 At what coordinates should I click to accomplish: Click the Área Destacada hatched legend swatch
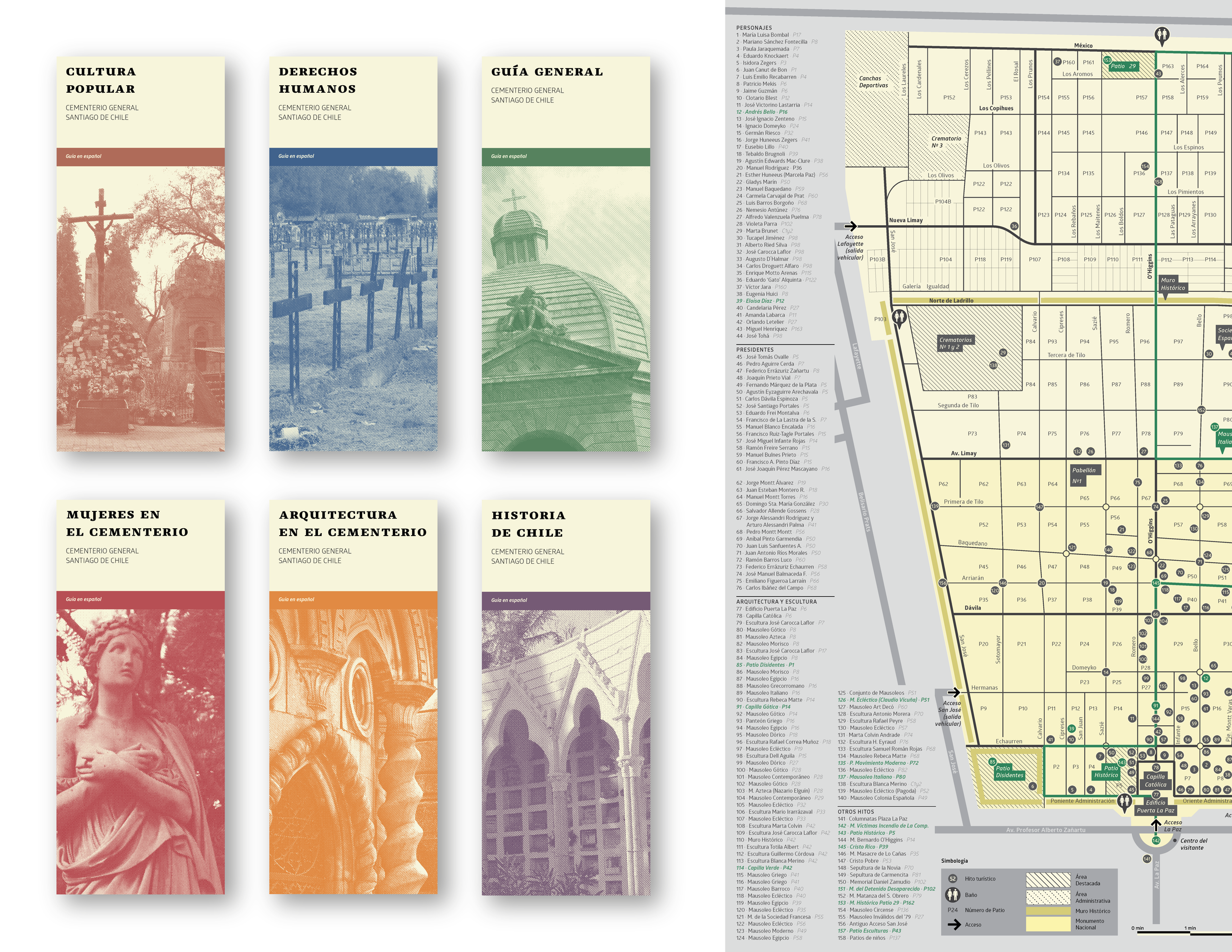pyautogui.click(x=1048, y=880)
